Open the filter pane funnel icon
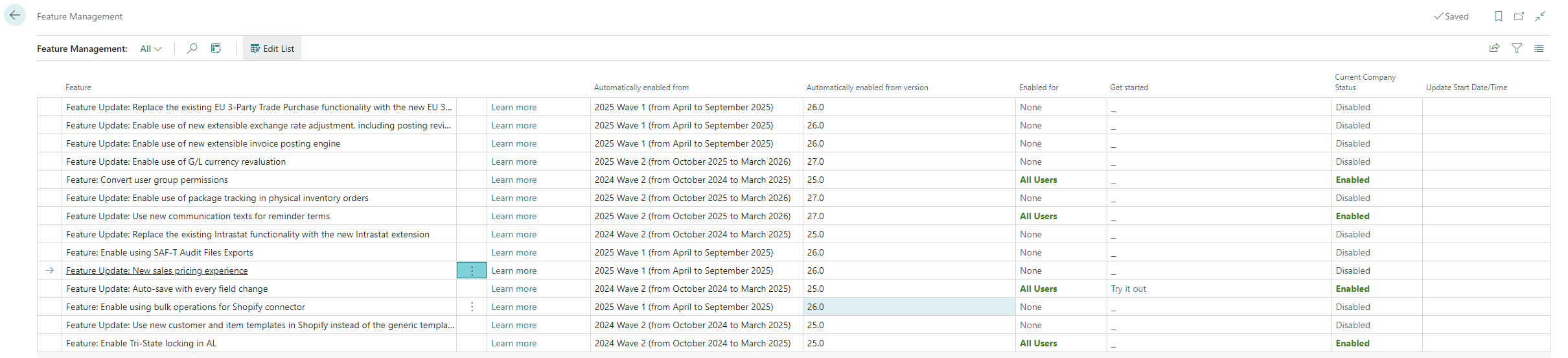Viewport: 1568px width, 358px height. coord(1517,49)
